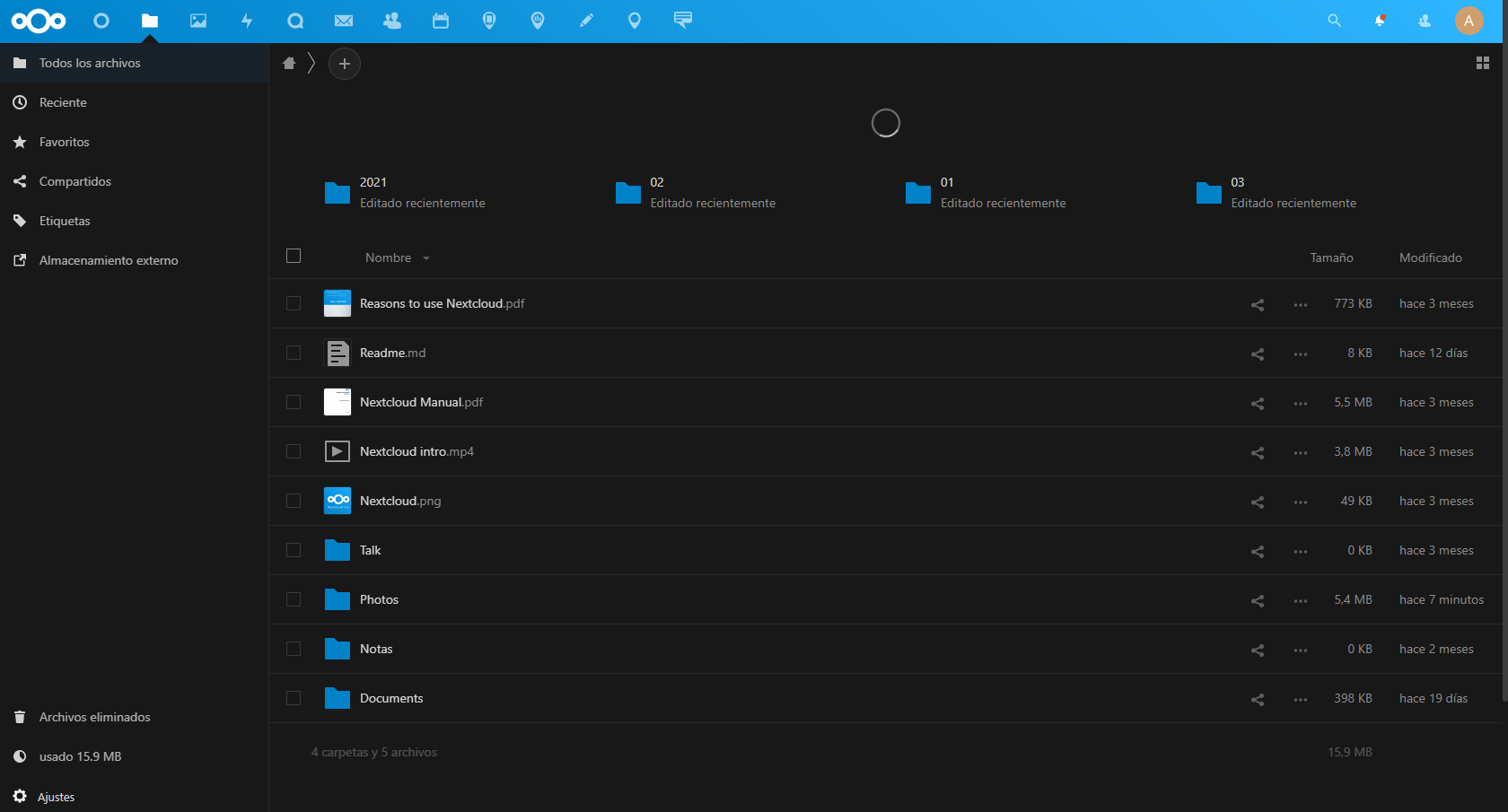Open the contacts menu in header

click(x=1425, y=21)
